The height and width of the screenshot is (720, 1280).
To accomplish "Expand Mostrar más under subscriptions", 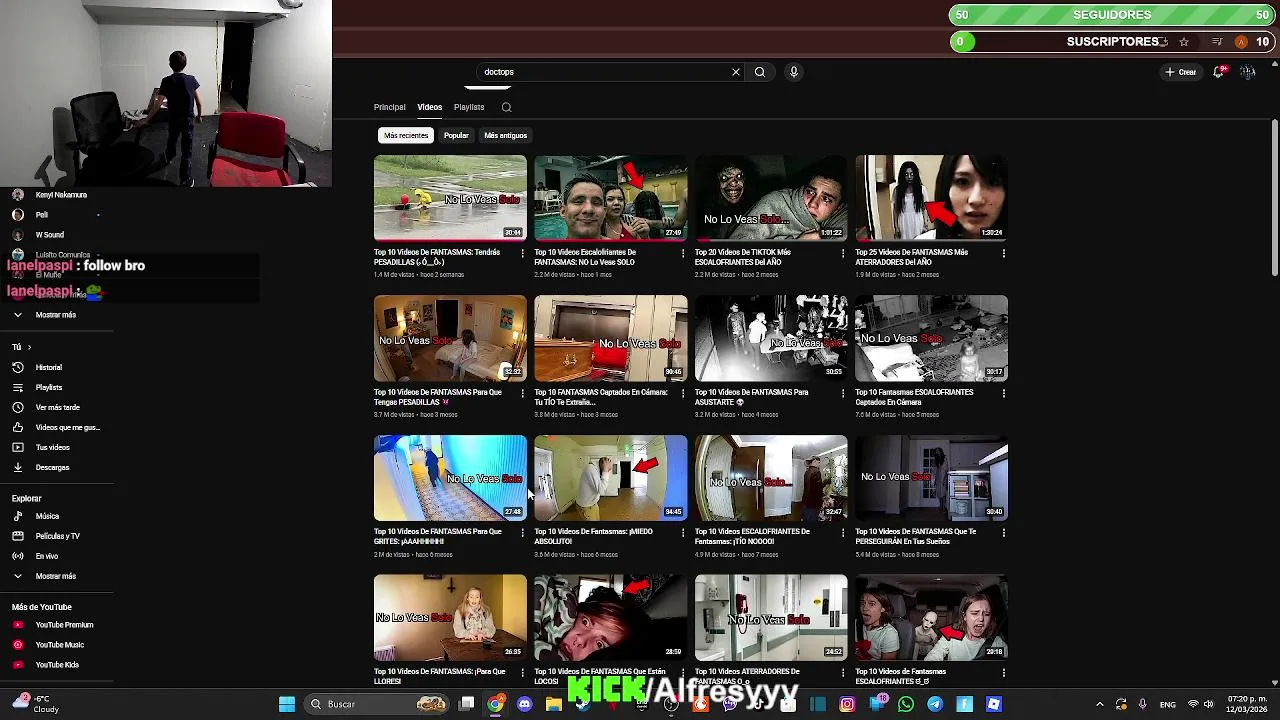I will click(x=56, y=315).
